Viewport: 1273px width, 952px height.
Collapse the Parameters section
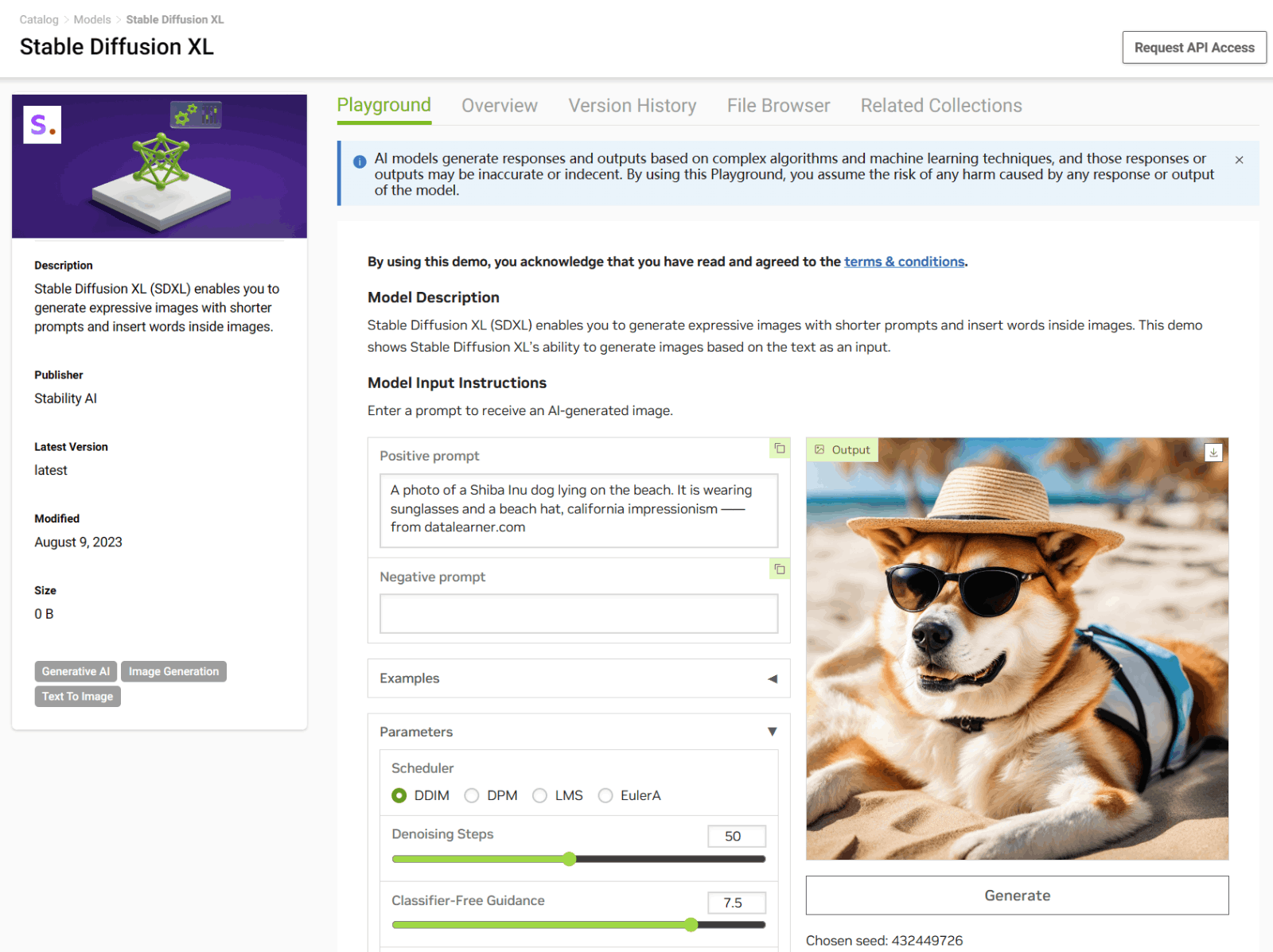coord(772,732)
